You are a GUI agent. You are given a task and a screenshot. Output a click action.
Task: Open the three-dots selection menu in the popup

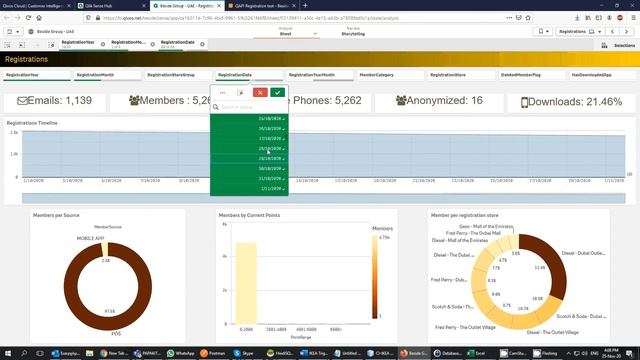(222, 93)
